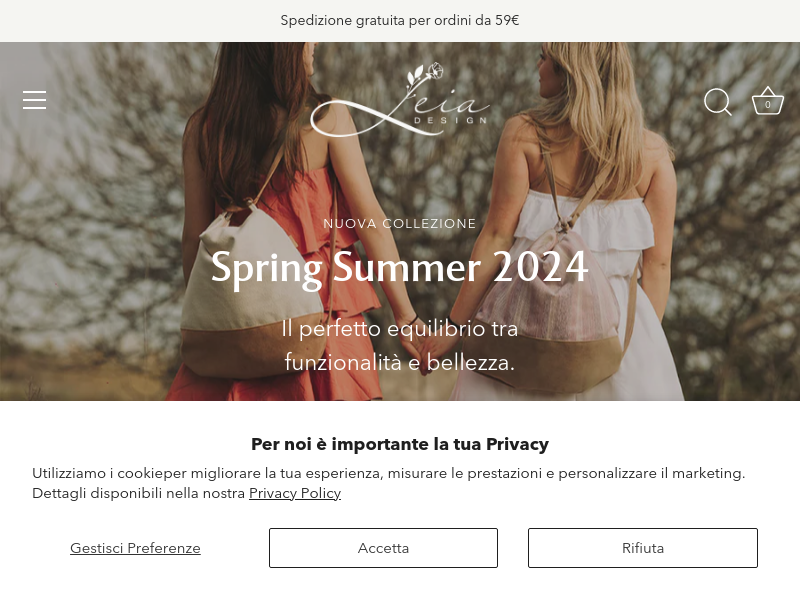
Task: Open Gestisci Preferenze cookie settings
Action: (x=135, y=548)
